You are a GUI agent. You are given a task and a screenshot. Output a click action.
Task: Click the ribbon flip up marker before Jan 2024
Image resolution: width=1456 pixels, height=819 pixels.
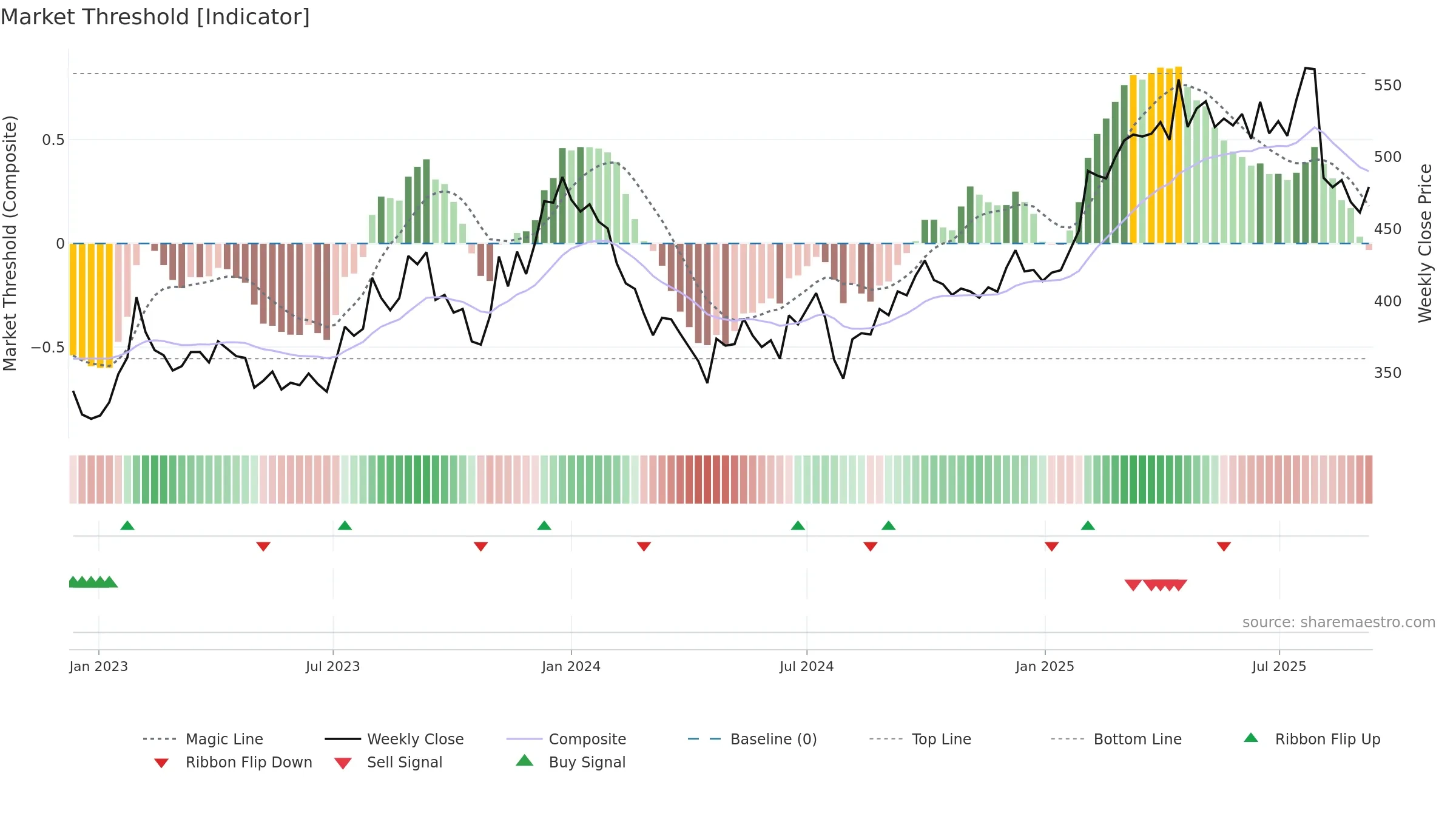(544, 525)
